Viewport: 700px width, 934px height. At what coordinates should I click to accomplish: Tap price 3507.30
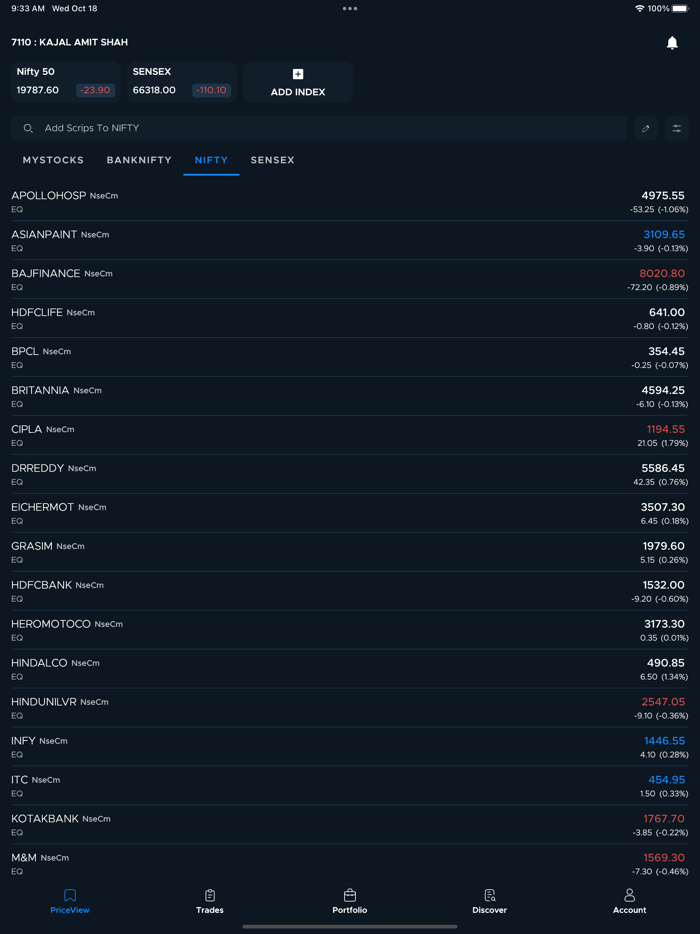click(662, 507)
